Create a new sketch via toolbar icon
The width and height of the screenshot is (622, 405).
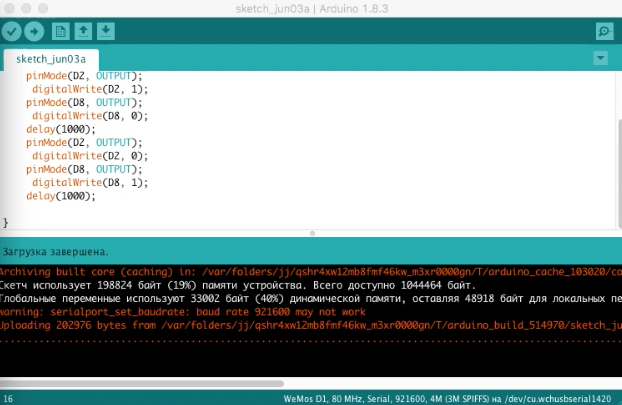(x=61, y=31)
